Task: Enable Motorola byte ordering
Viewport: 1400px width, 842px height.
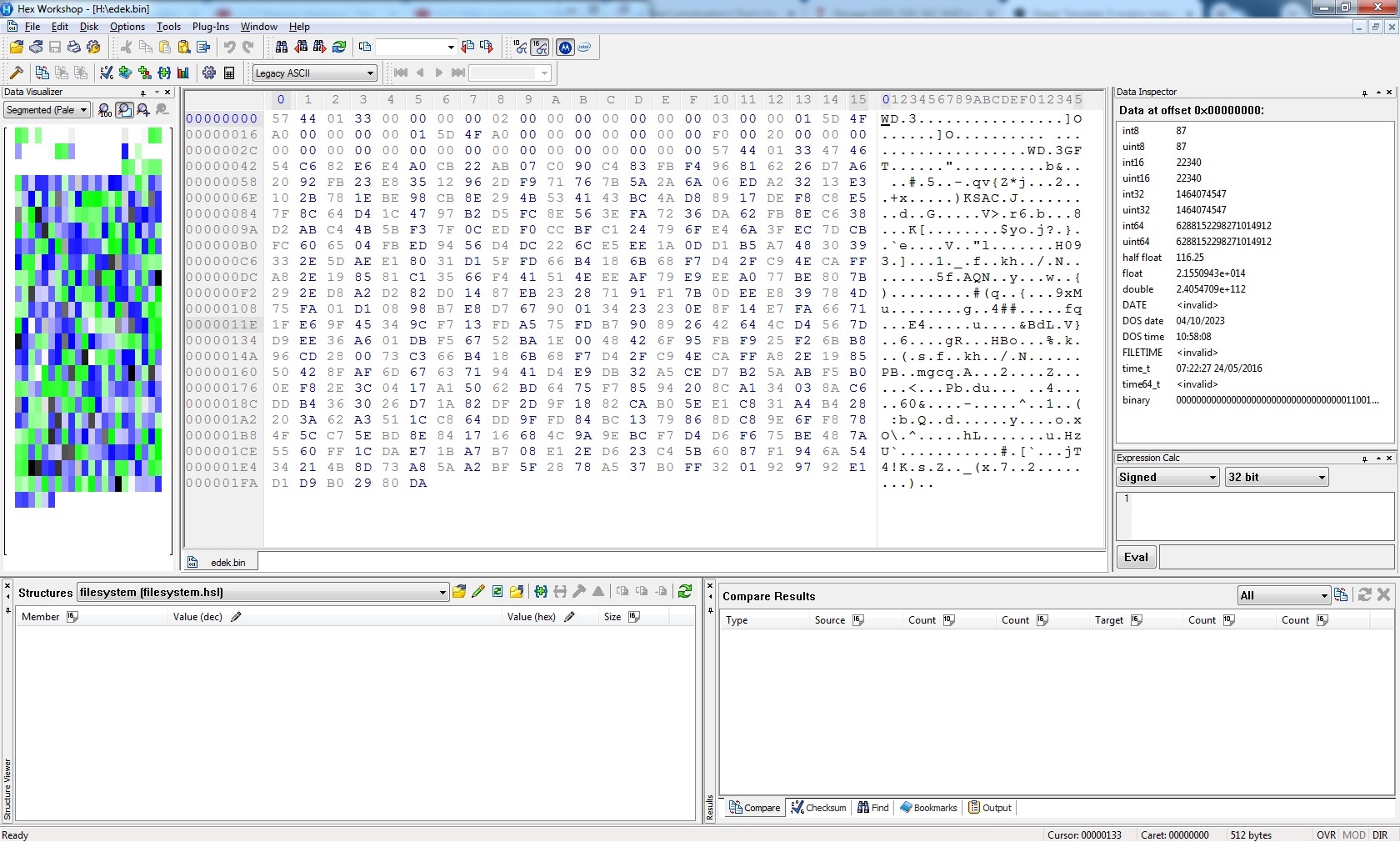Action: click(x=565, y=48)
